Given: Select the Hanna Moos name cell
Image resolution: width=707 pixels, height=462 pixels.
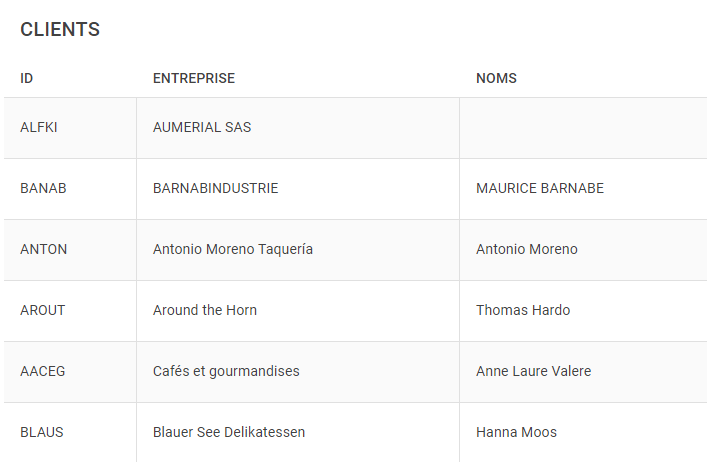Looking at the screenshot, I should pyautogui.click(x=516, y=433).
